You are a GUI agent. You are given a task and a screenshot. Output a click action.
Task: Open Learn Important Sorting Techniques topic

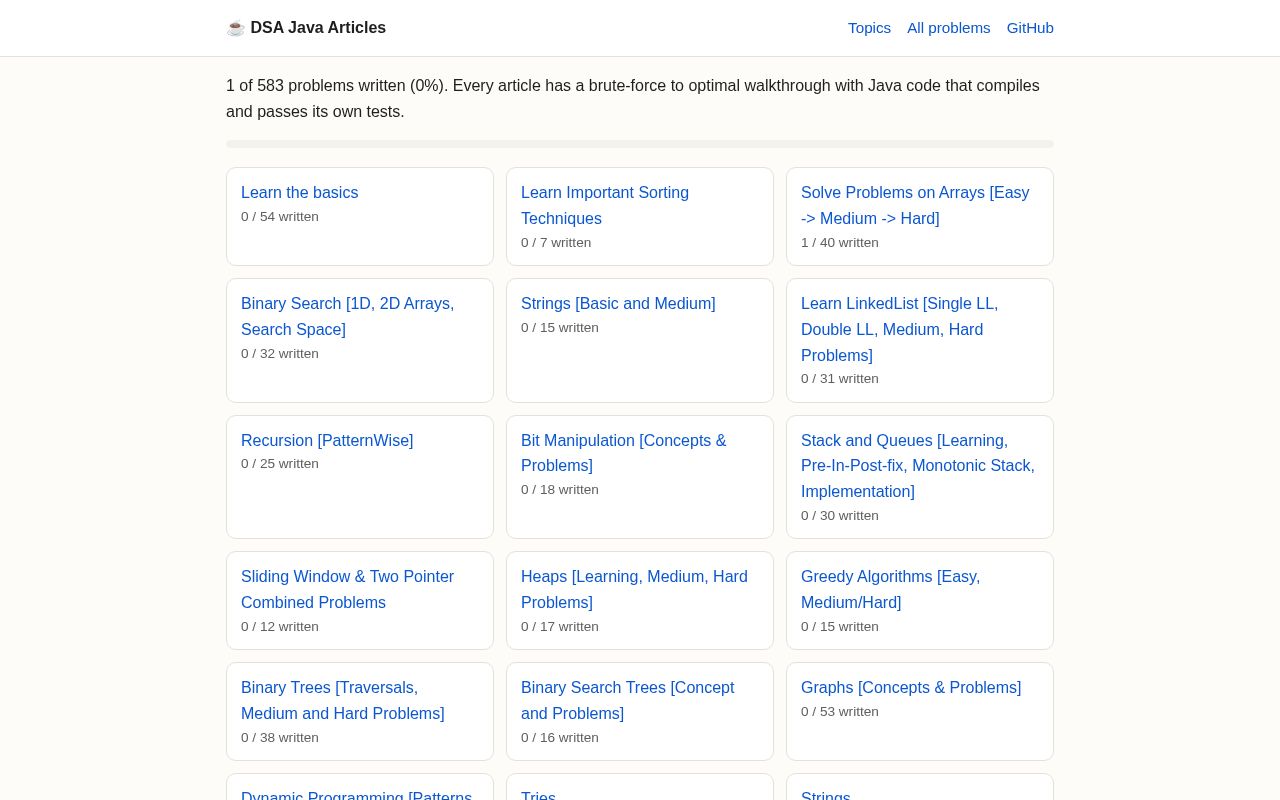pyautogui.click(x=605, y=206)
